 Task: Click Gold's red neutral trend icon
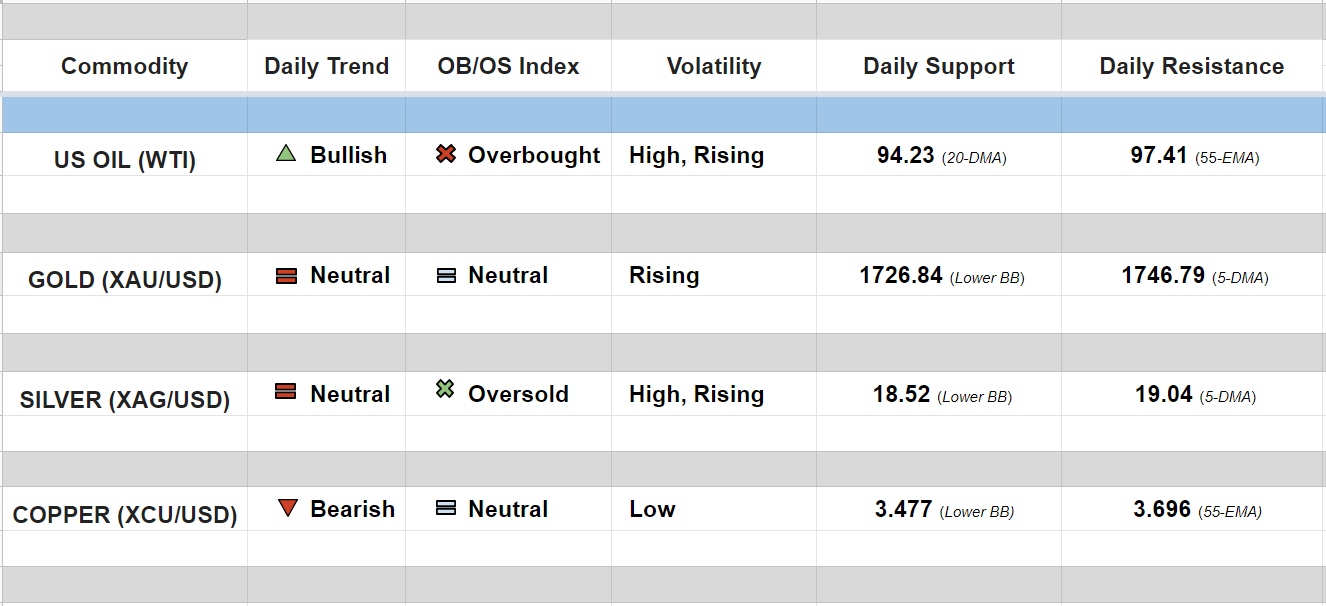286,275
